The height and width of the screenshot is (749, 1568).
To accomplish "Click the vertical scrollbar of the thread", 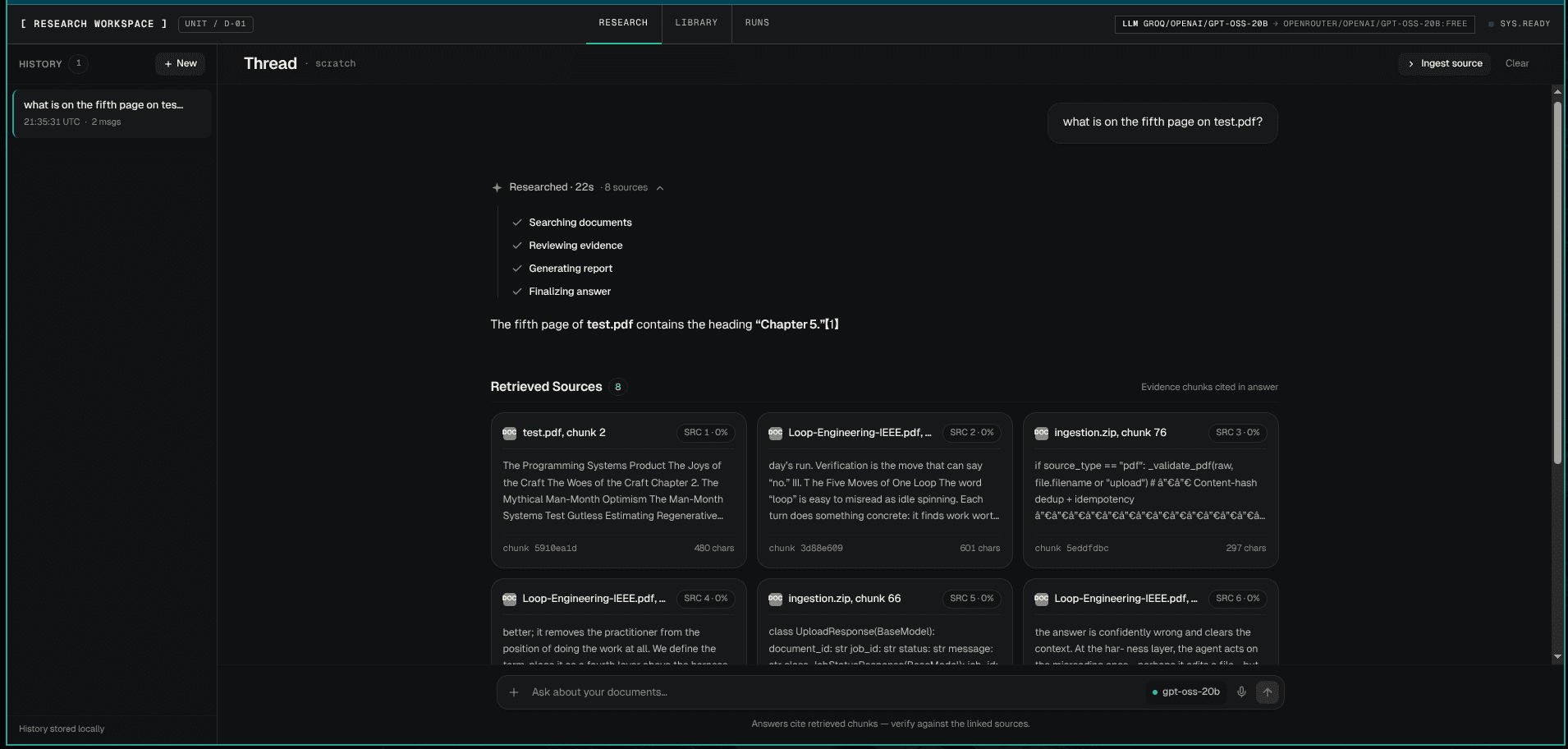I will click(x=1557, y=283).
